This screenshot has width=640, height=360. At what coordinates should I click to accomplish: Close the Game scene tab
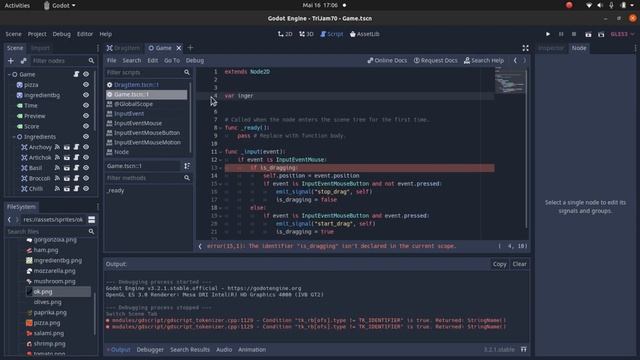coord(179,48)
